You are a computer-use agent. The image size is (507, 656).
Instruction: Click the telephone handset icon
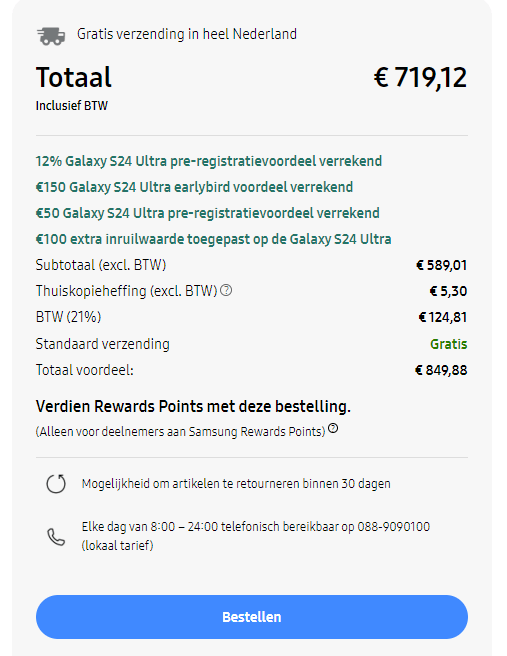click(56, 537)
